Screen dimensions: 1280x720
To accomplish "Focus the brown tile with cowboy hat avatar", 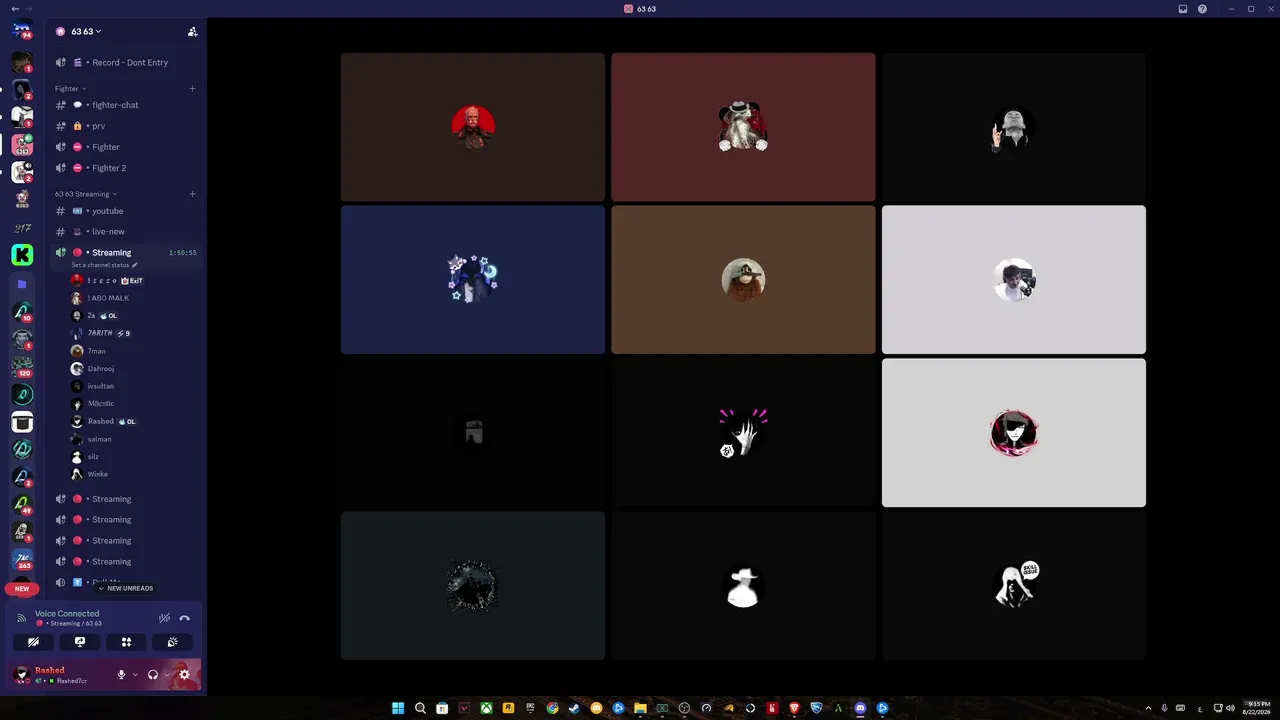I will pyautogui.click(x=743, y=280).
